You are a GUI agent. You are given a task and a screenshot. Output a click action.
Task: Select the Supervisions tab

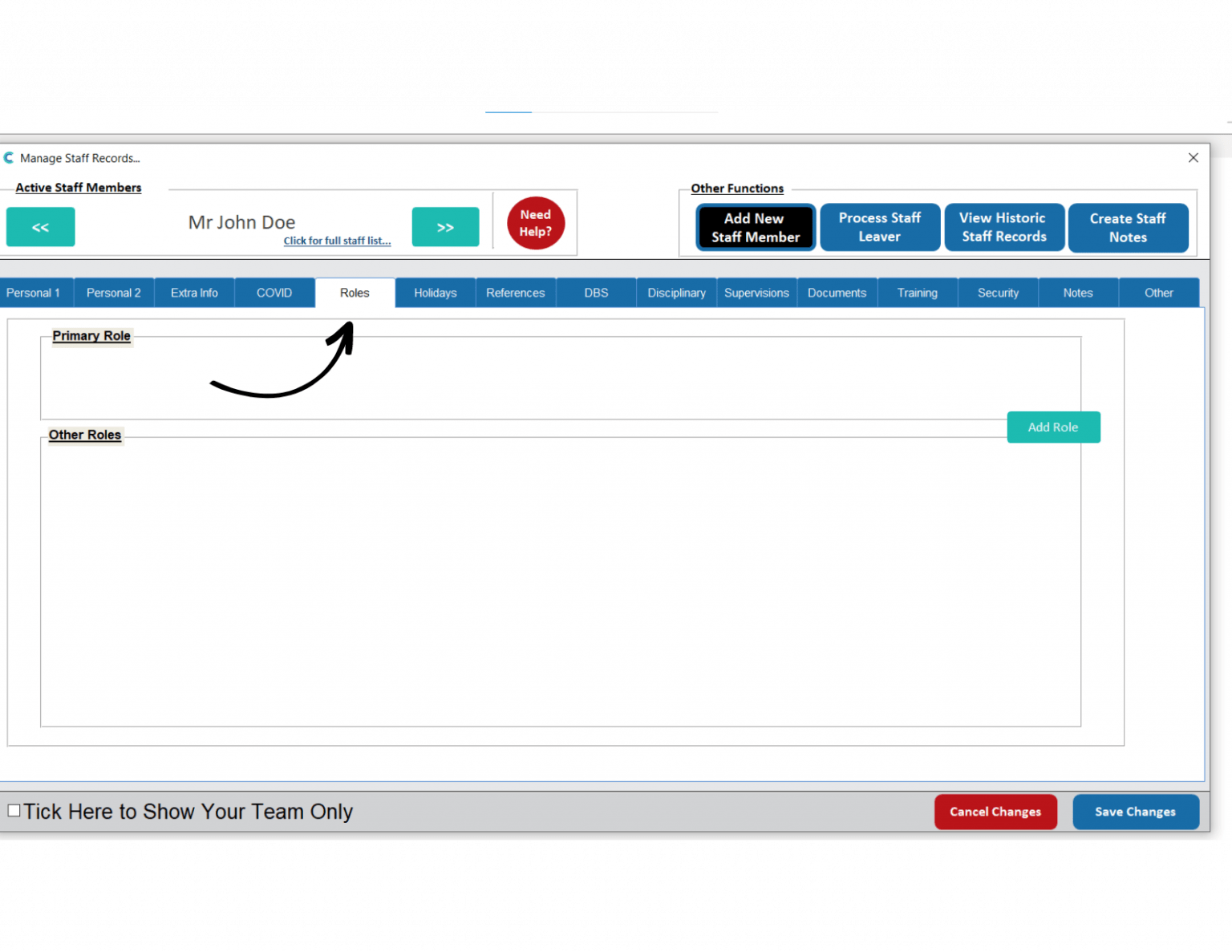(x=756, y=292)
